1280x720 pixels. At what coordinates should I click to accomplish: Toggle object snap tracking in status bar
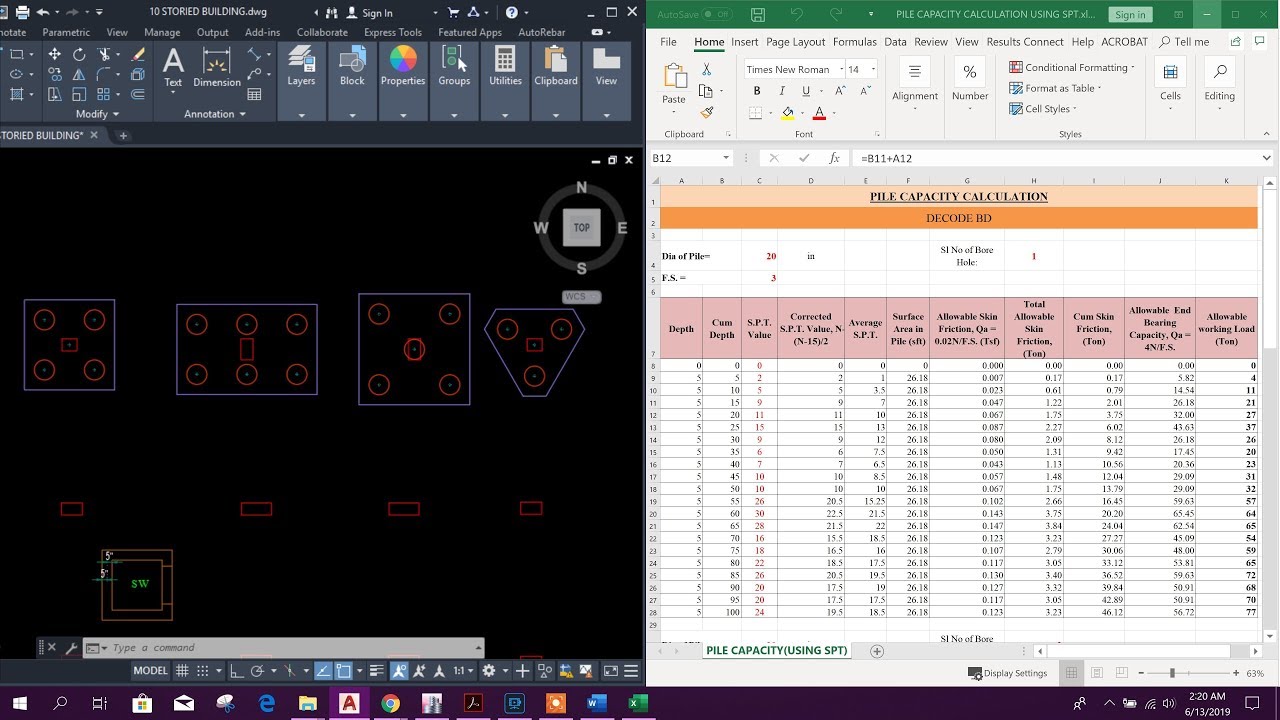pos(323,671)
